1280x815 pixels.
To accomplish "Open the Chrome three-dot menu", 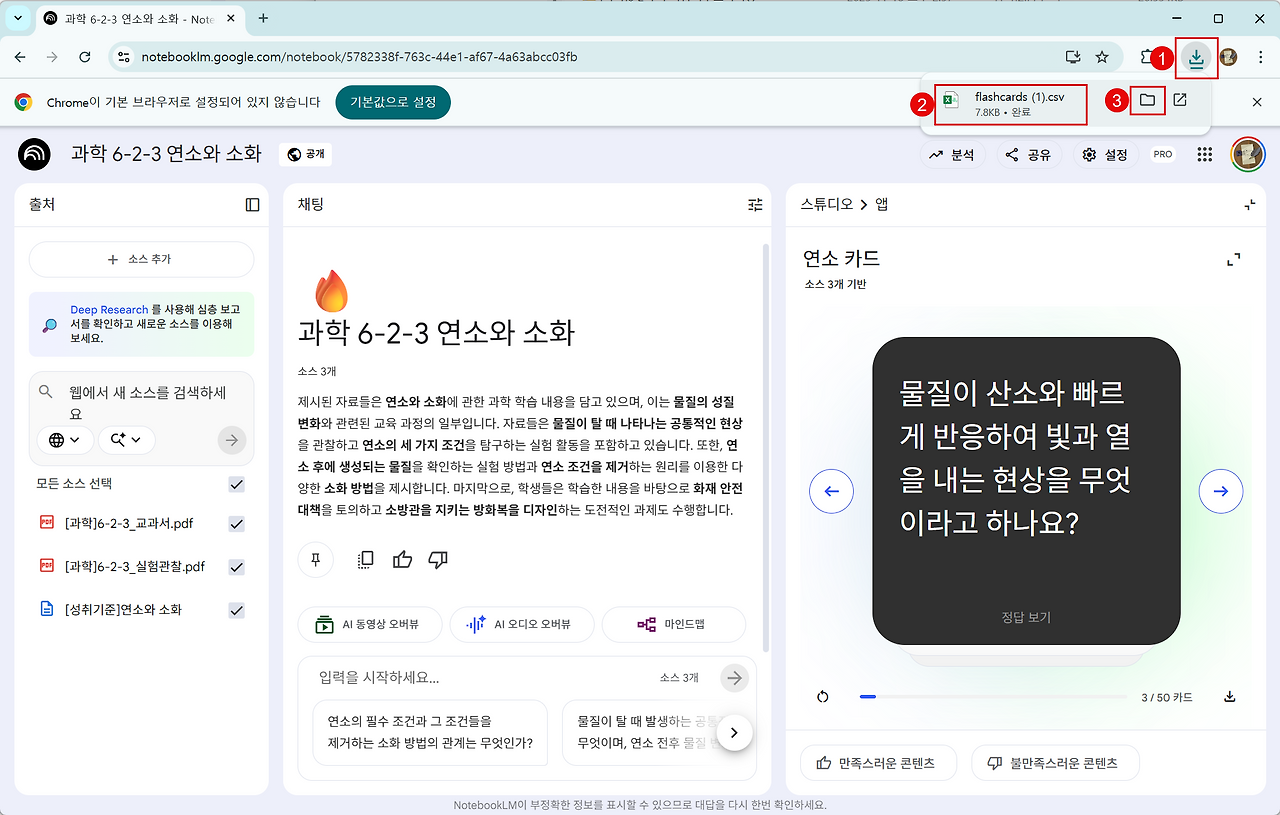I will 1260,57.
